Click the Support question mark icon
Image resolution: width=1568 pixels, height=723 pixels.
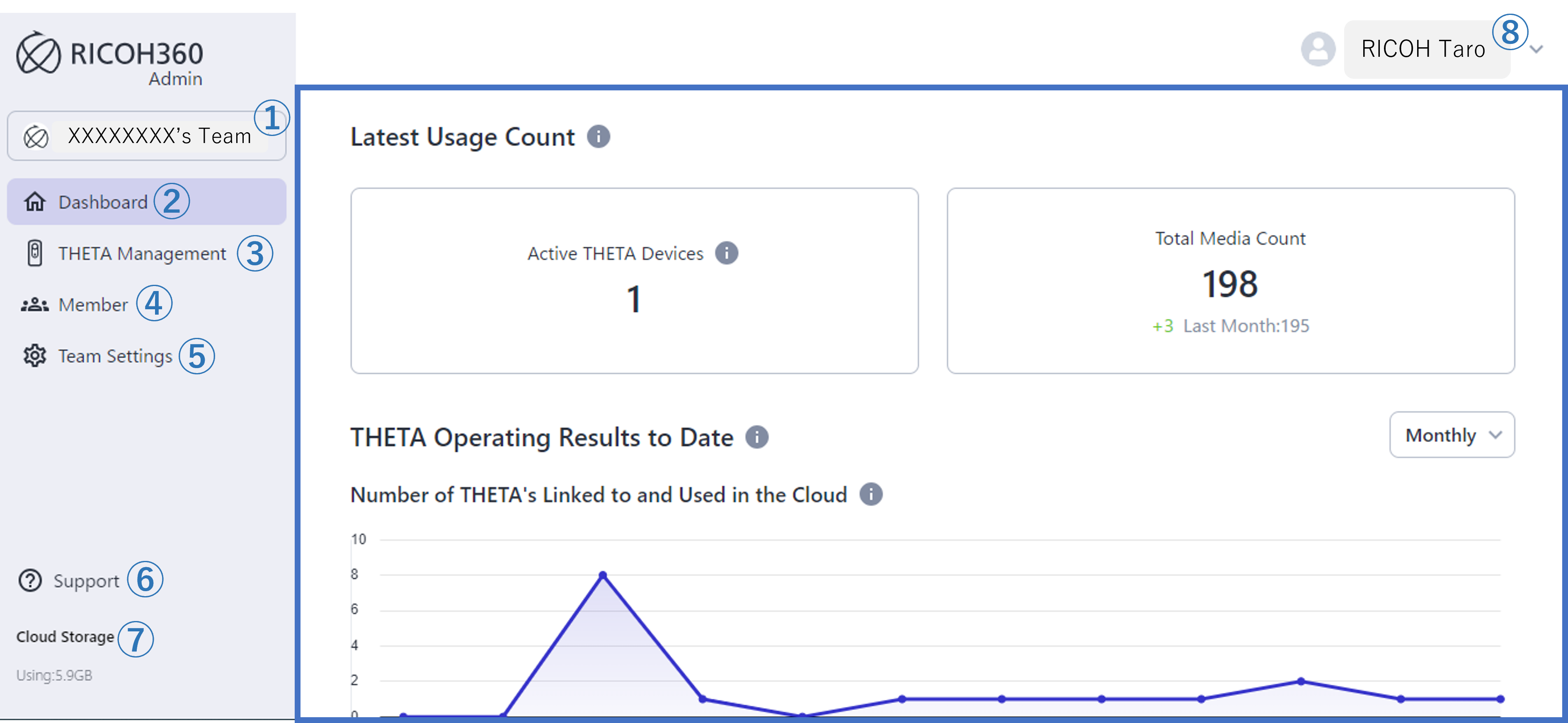pyautogui.click(x=30, y=580)
